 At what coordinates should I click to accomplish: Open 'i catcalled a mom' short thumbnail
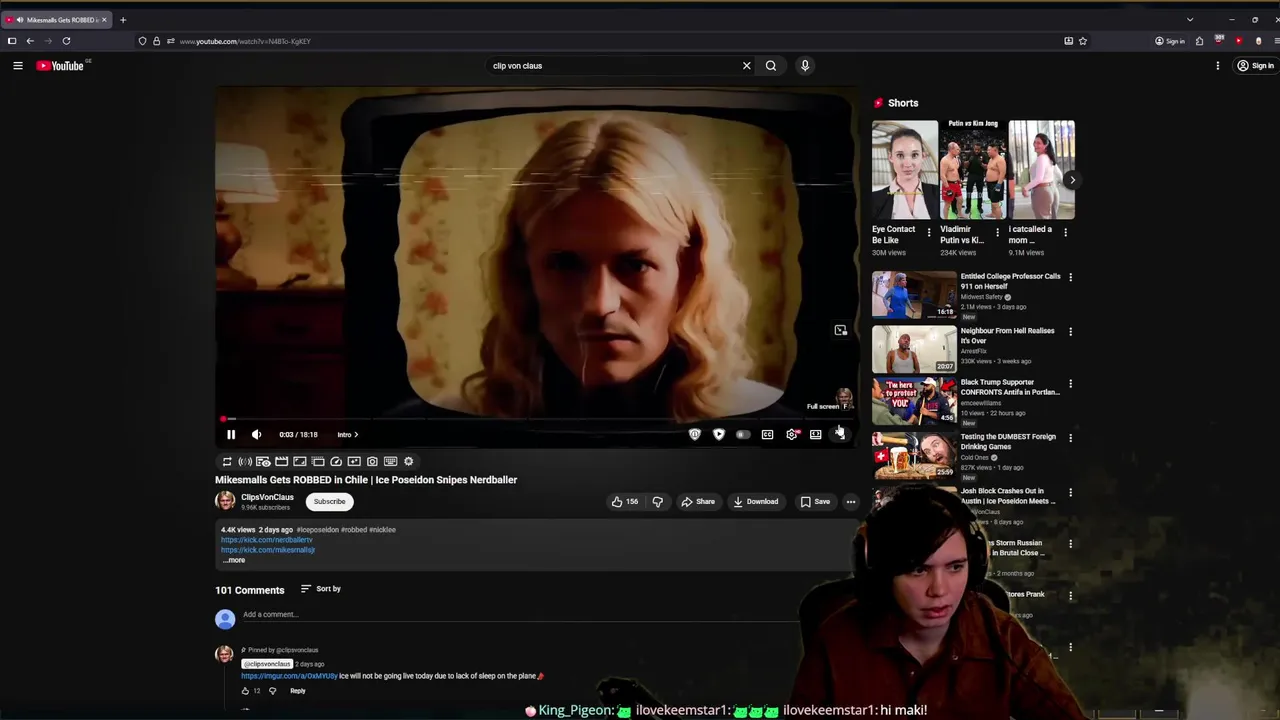pos(1041,169)
